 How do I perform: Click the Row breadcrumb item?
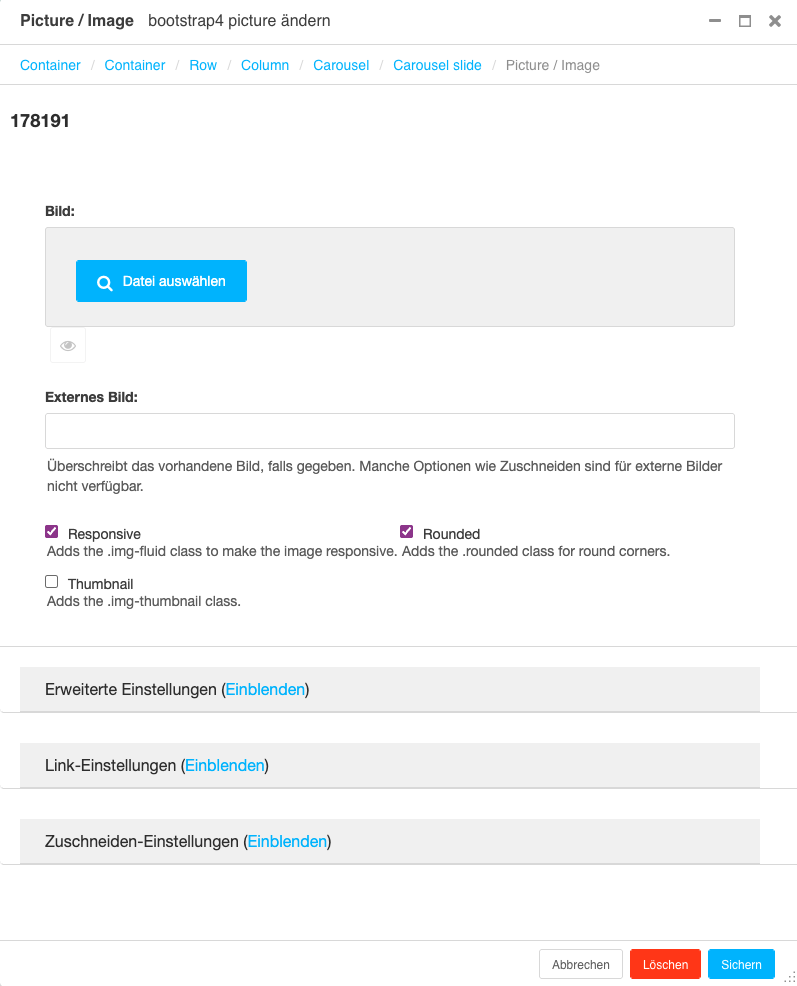pyautogui.click(x=203, y=65)
